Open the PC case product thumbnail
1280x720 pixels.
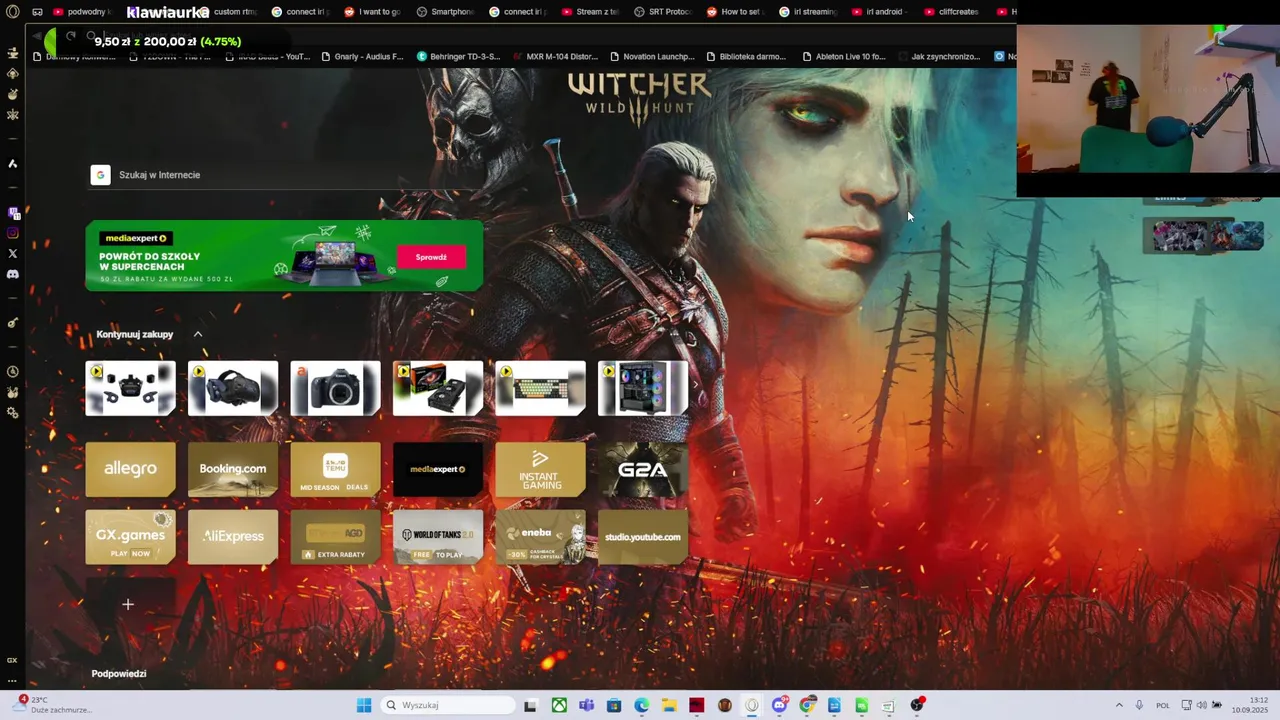coord(643,388)
